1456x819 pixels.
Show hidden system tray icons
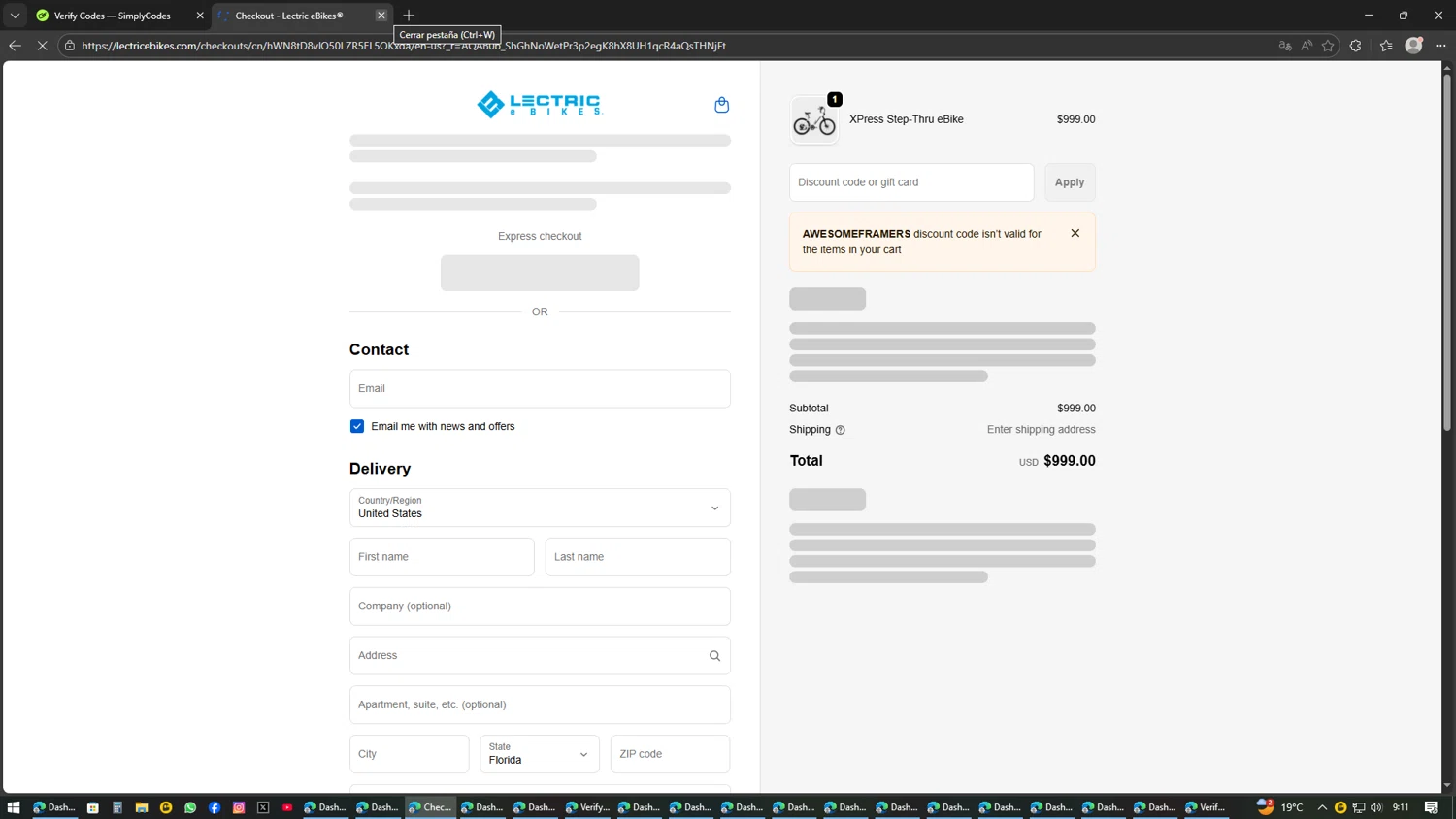point(1322,807)
